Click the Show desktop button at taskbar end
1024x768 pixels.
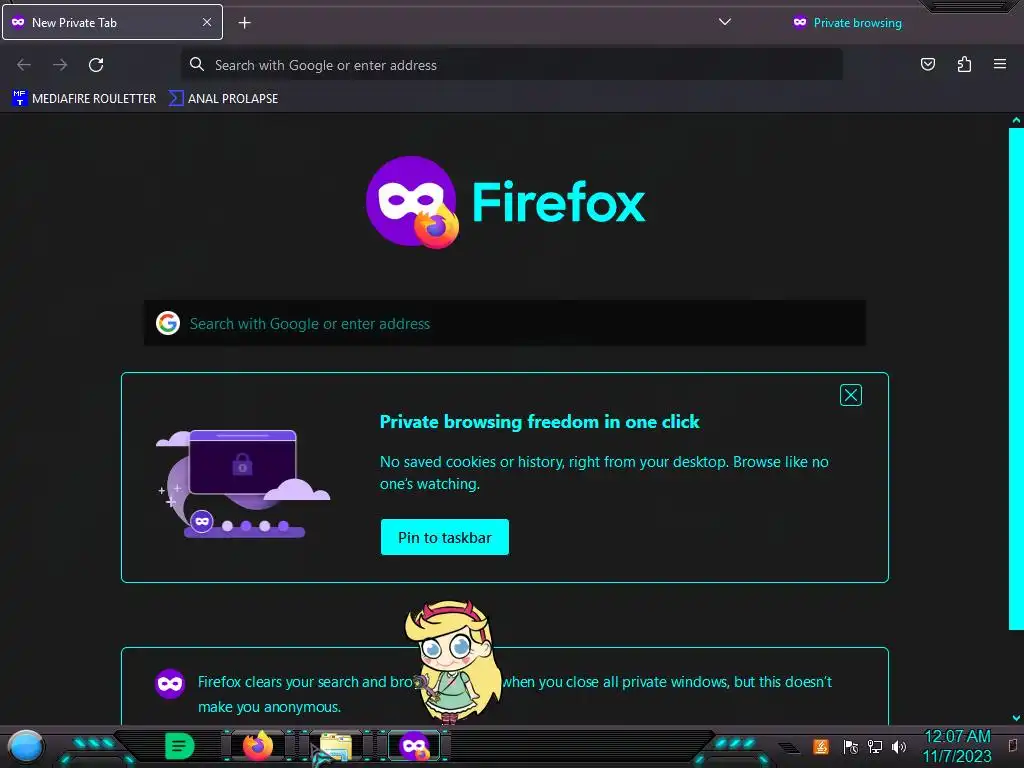click(1014, 746)
